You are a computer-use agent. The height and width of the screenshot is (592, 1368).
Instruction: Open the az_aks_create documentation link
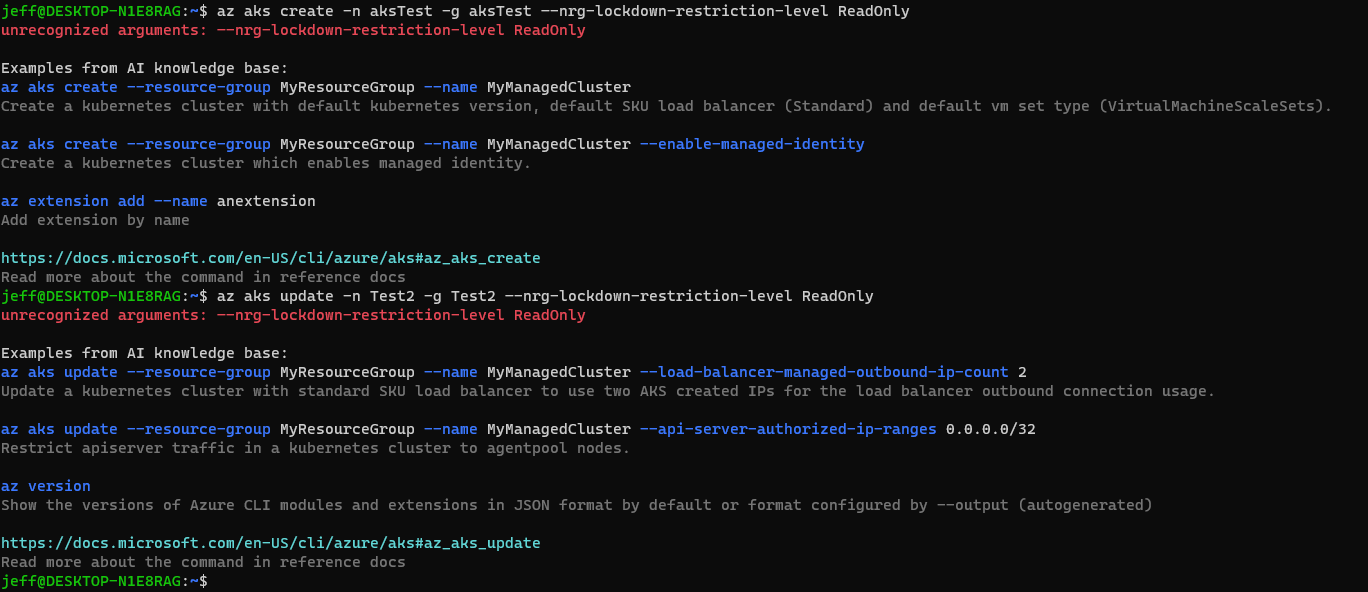[x=272, y=257]
